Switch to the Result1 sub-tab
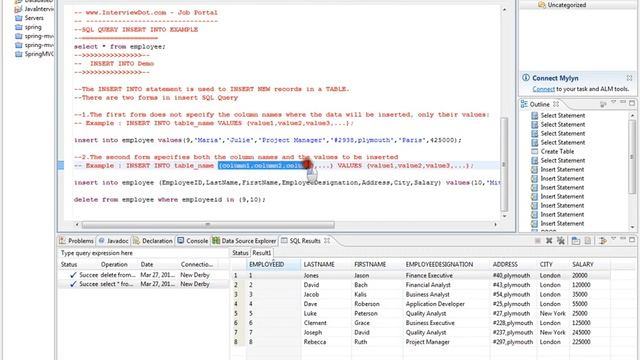Screen dimensions: 640x360 (261, 253)
